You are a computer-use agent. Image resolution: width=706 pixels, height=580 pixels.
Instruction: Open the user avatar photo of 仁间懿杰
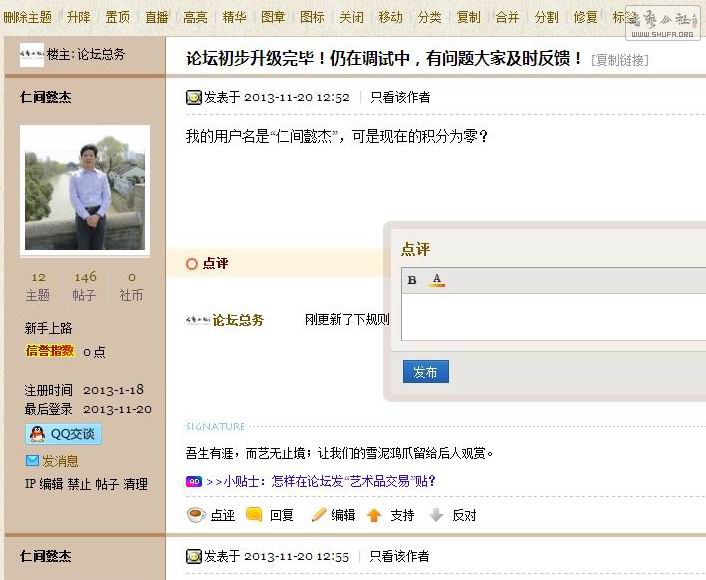pos(85,189)
